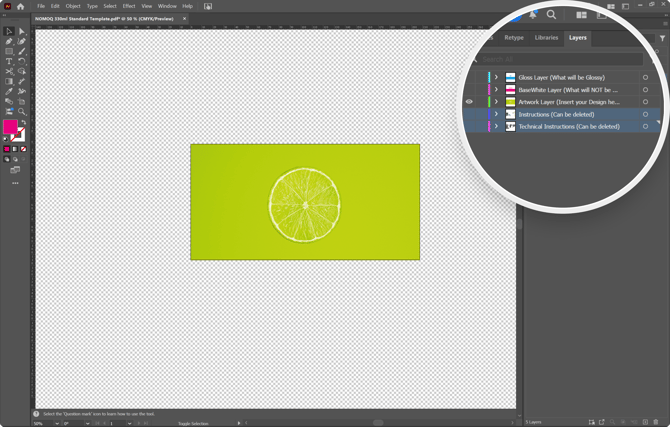Switch to the Libraries tab

546,38
